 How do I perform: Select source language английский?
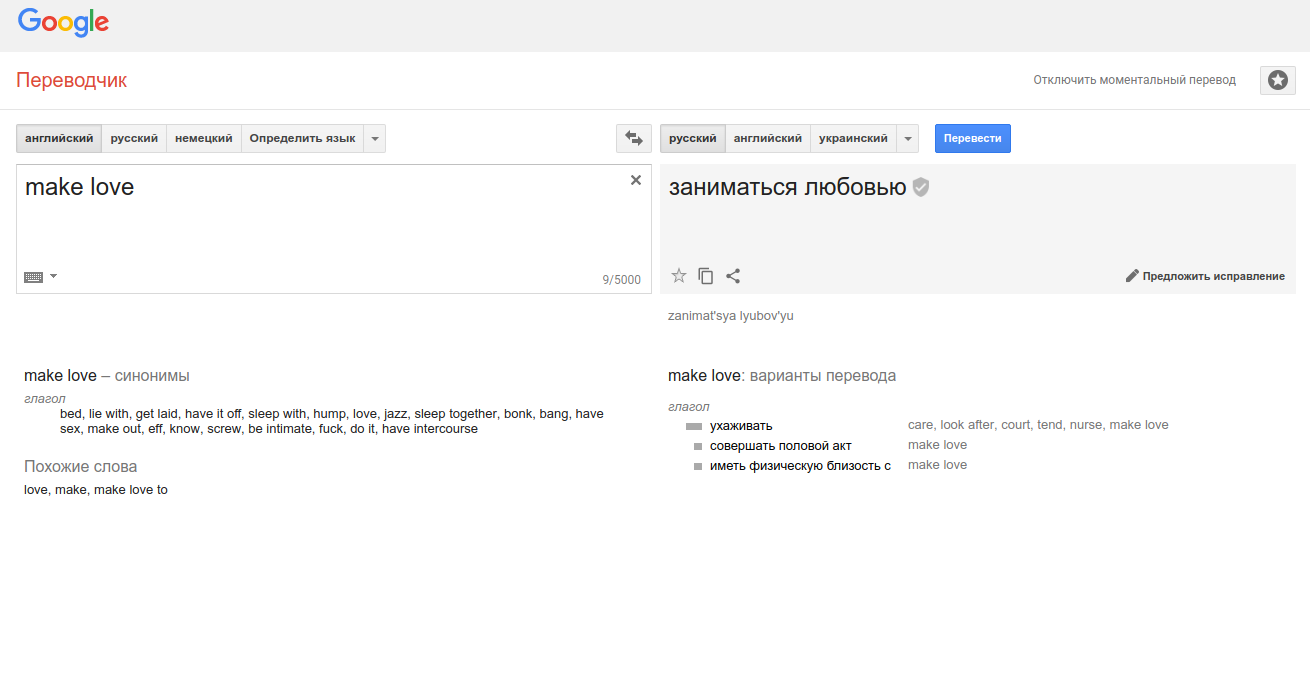pos(59,138)
